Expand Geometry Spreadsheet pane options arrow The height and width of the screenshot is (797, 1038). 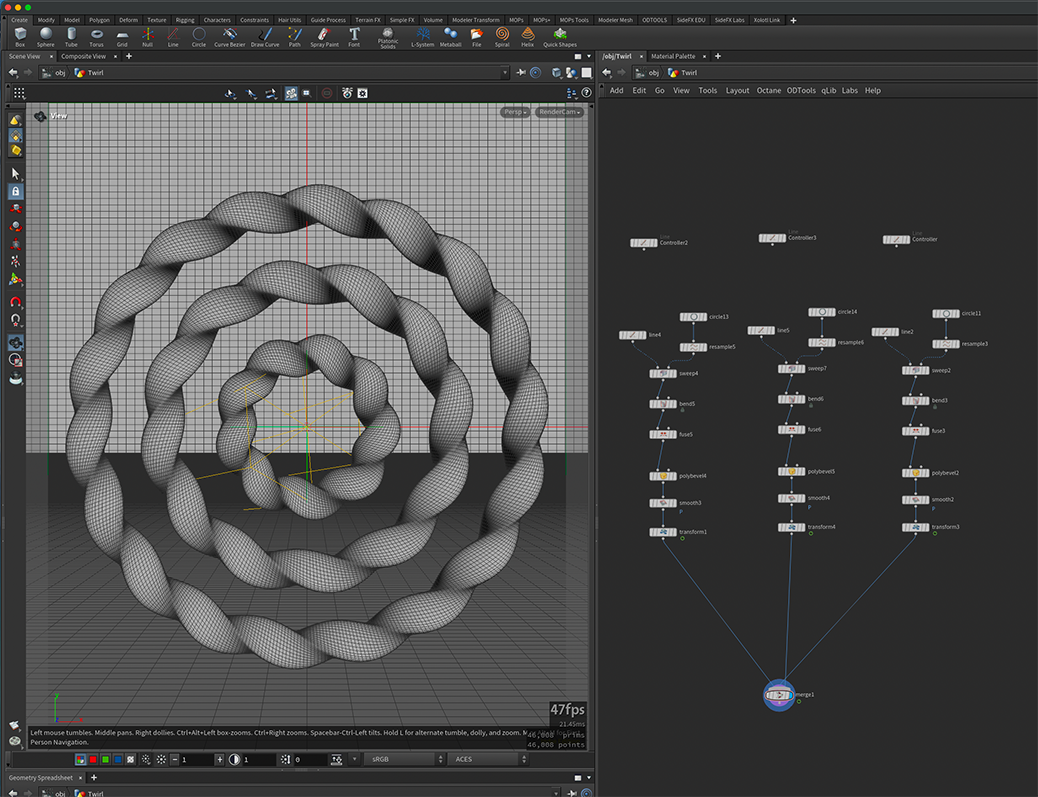589,778
